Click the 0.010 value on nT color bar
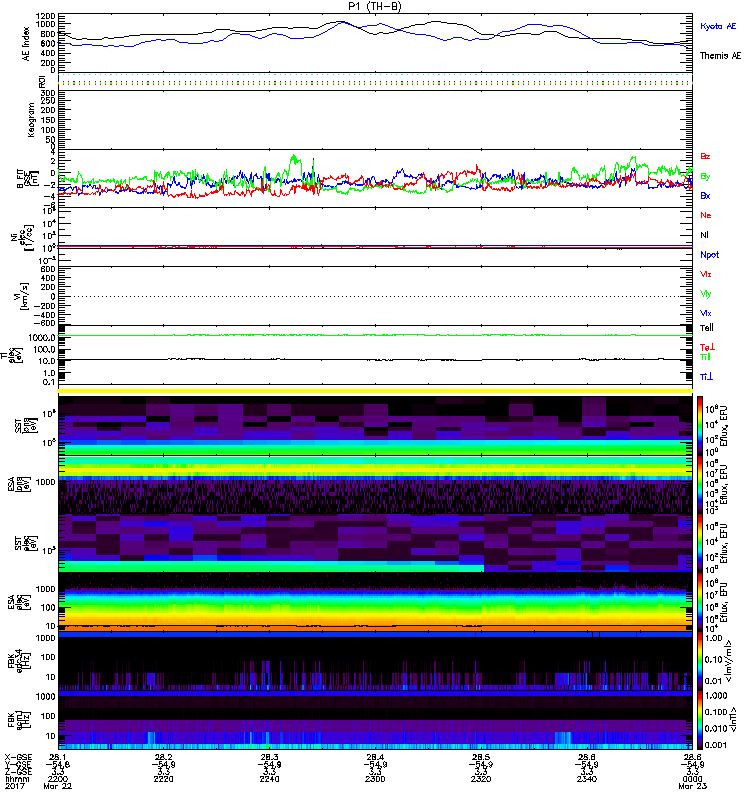The image size is (750, 800). coord(715,728)
